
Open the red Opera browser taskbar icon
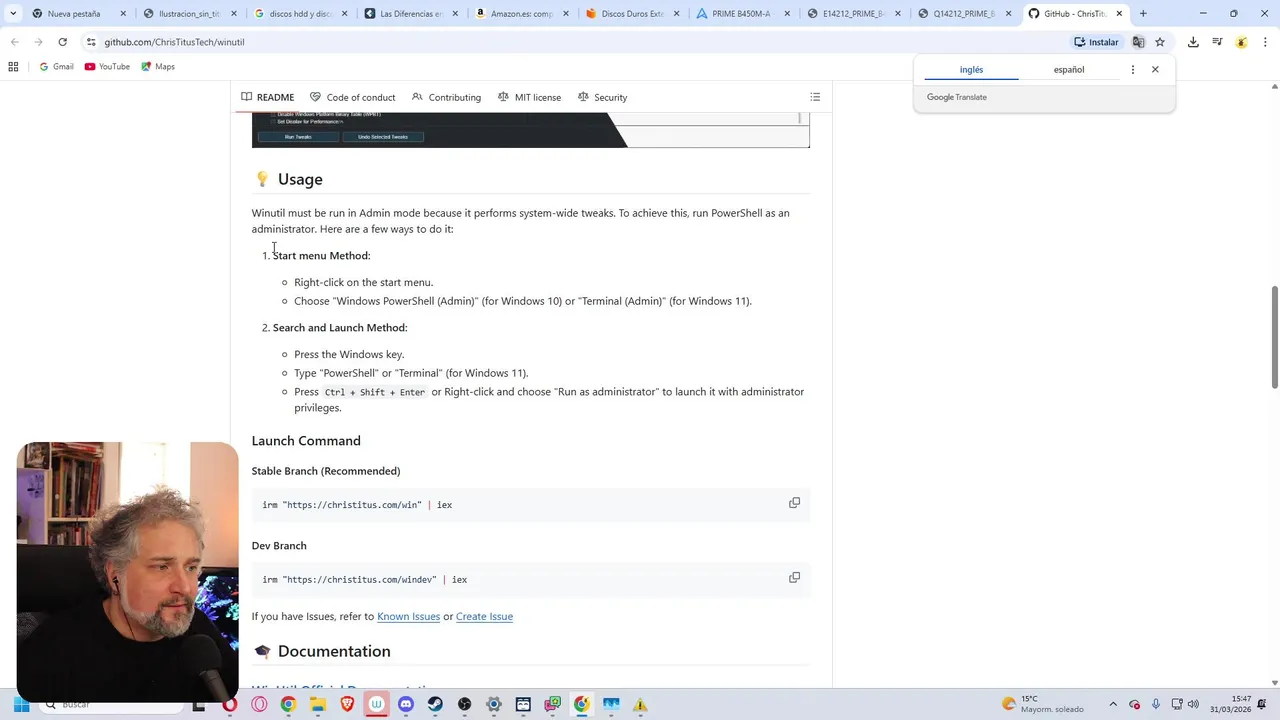pyautogui.click(x=230, y=704)
